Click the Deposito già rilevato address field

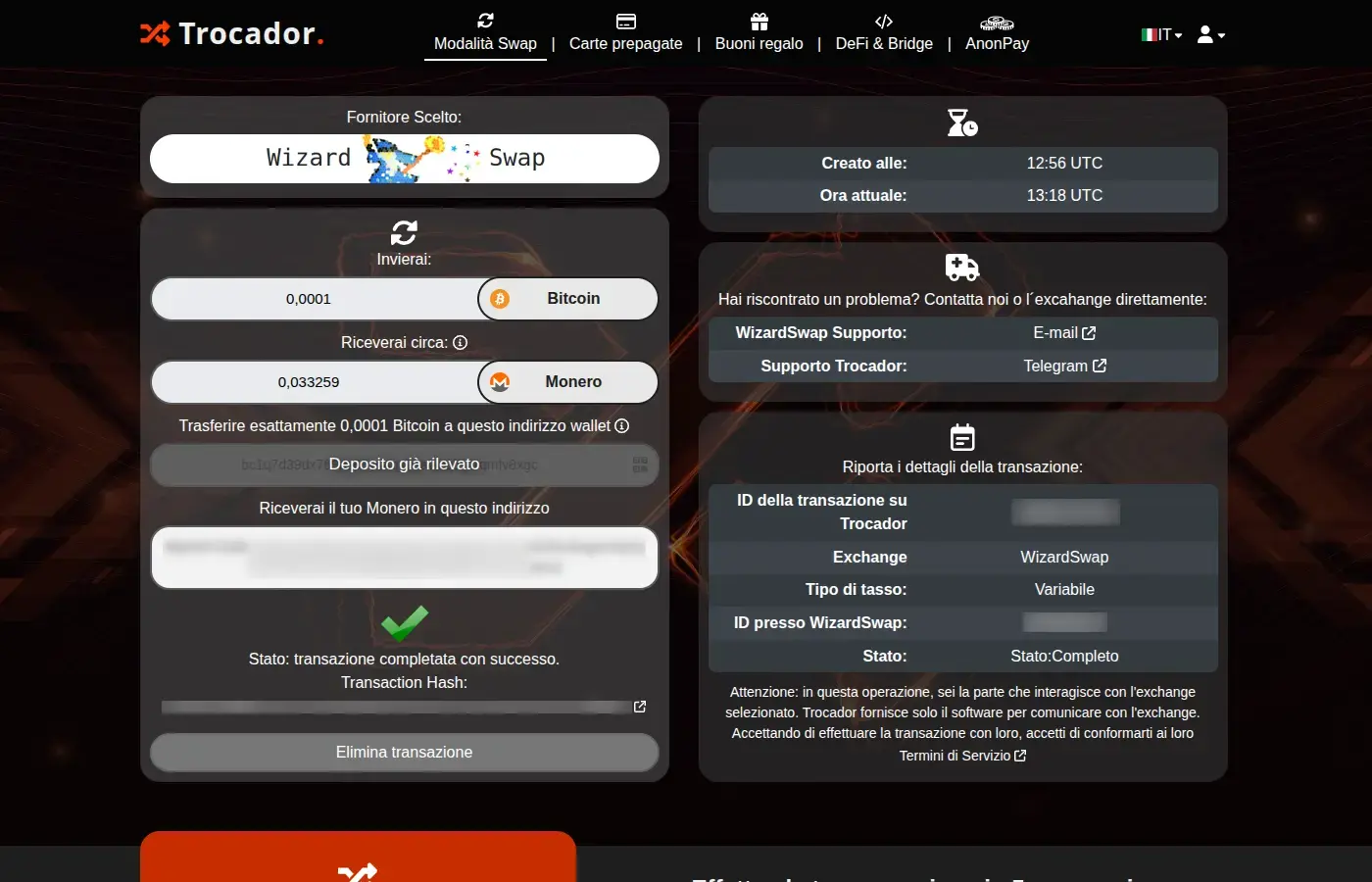point(404,465)
